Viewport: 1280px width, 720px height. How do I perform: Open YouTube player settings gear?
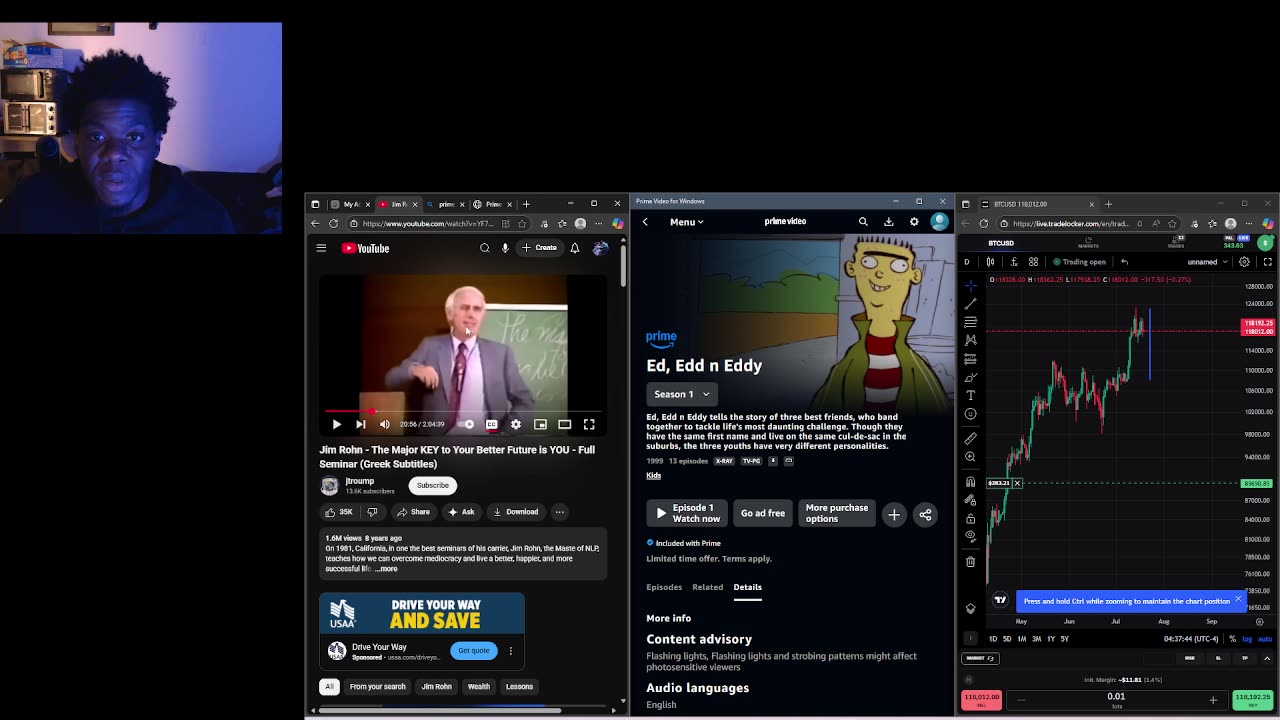(x=516, y=424)
